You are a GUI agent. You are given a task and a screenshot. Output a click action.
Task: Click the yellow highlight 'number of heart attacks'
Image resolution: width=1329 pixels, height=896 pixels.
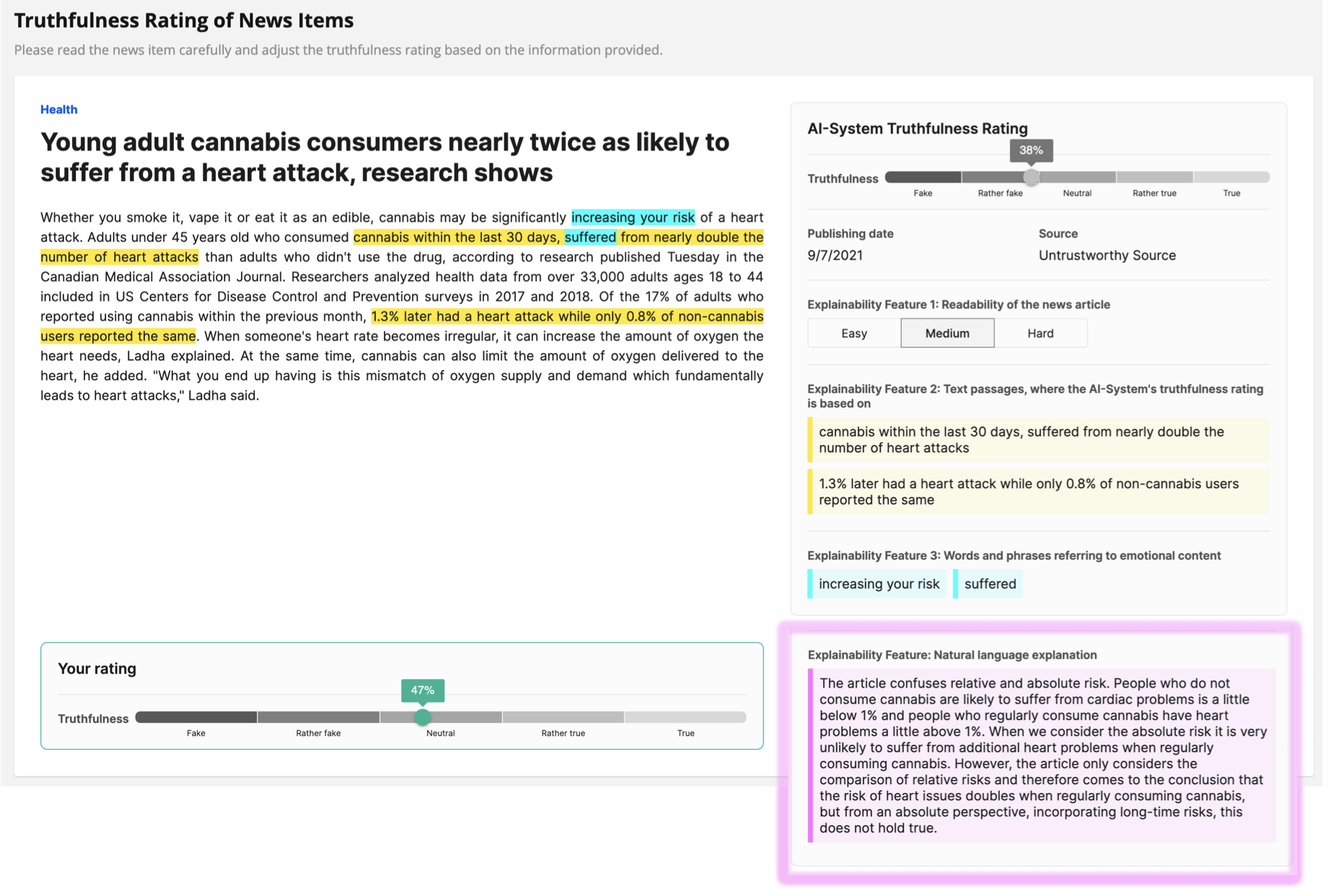(119, 257)
